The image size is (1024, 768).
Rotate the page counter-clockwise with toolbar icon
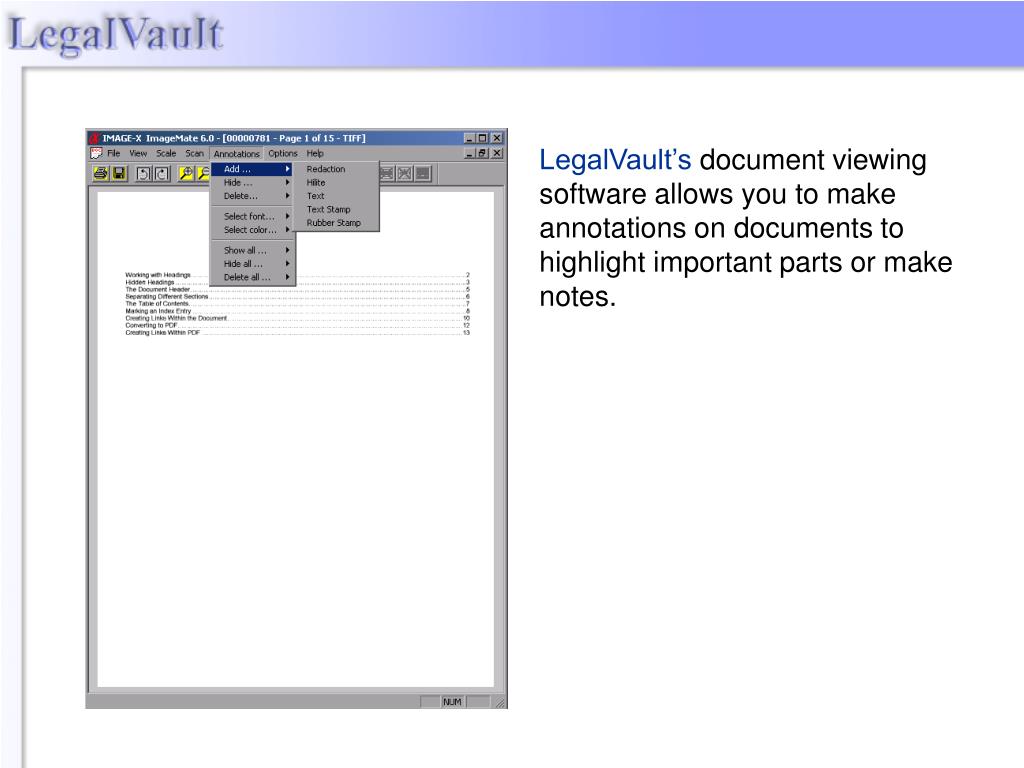pyautogui.click(x=143, y=174)
